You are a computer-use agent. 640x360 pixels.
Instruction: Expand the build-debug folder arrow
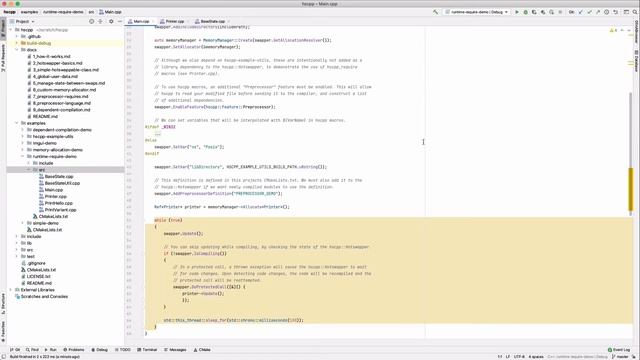coord(17,43)
